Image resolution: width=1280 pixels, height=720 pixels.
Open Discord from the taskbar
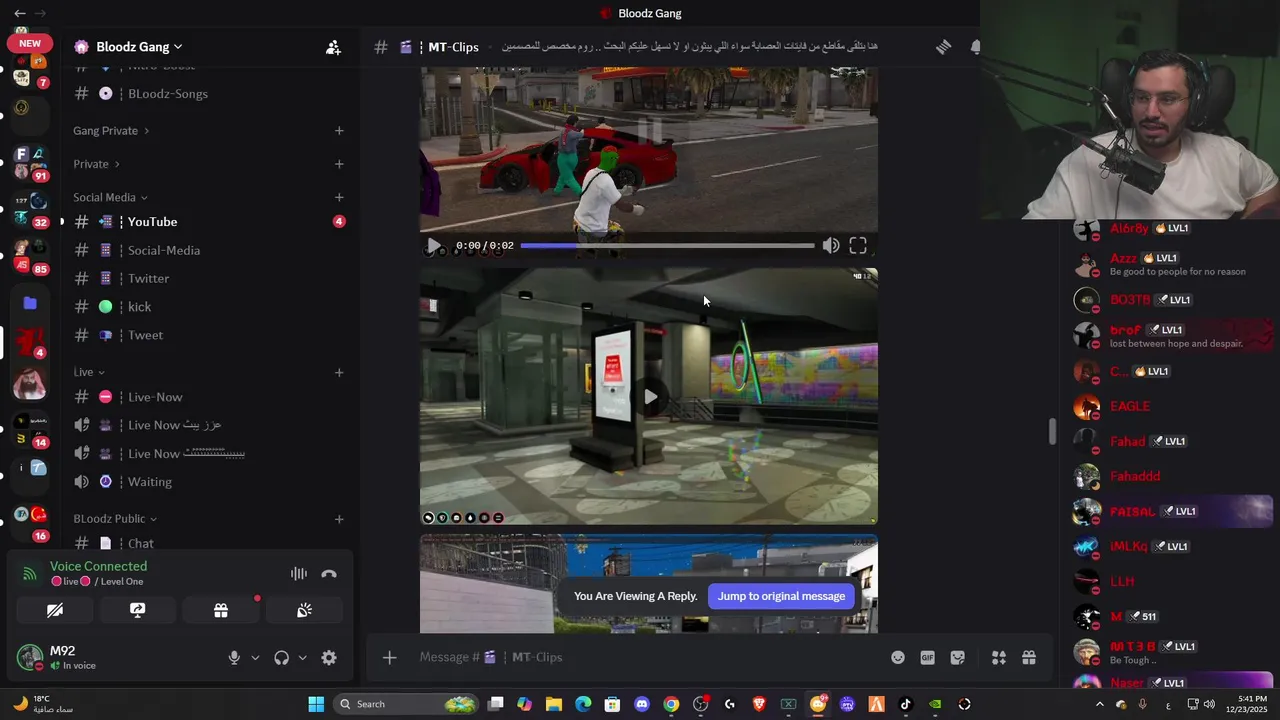(x=642, y=704)
